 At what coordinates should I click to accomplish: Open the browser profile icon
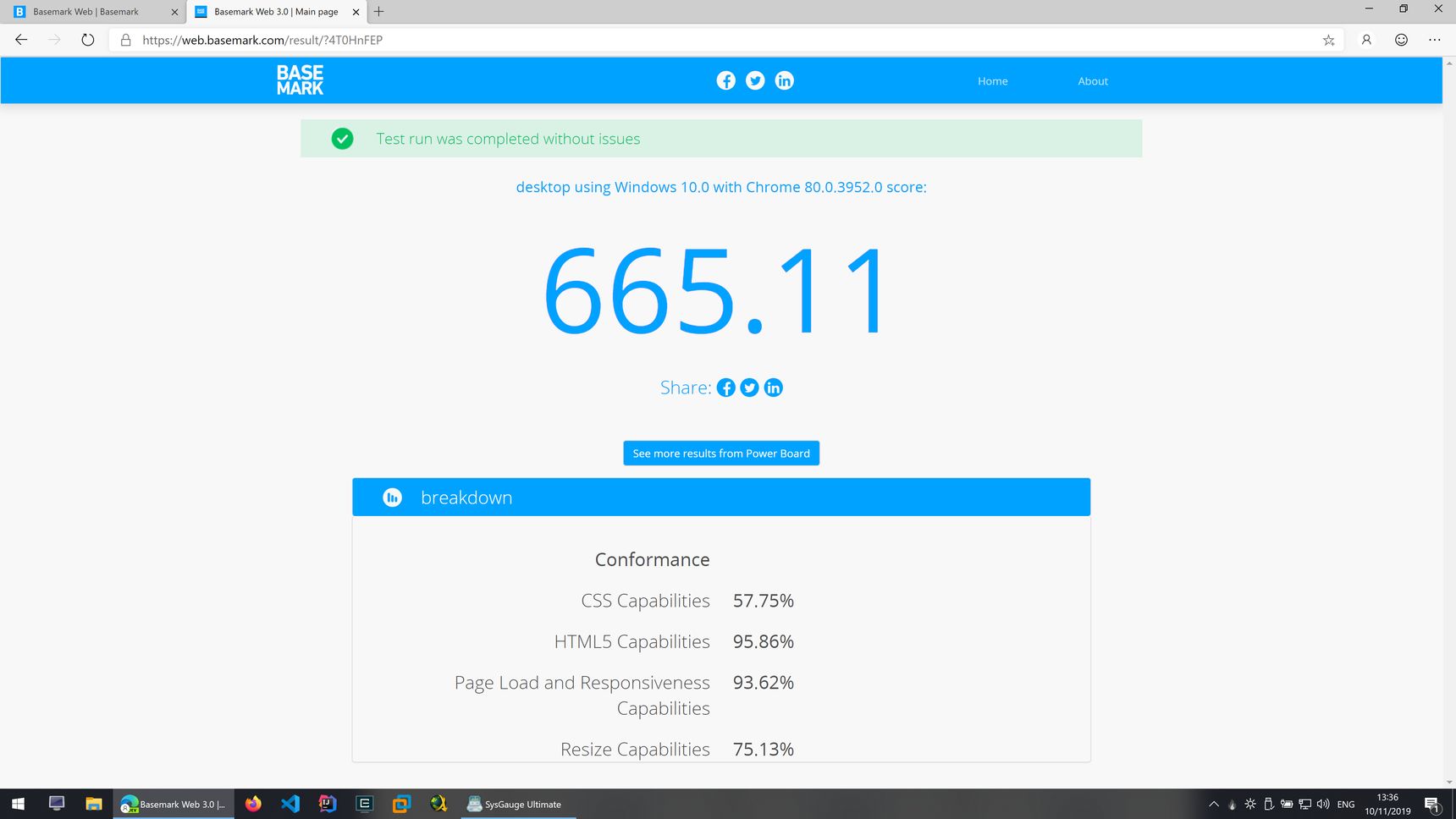click(x=1366, y=40)
